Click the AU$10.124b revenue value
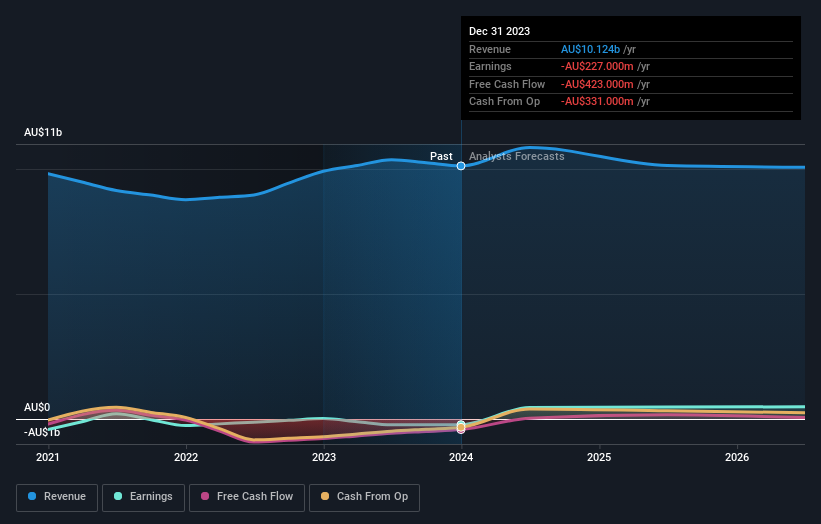The image size is (821, 524). tap(590, 49)
